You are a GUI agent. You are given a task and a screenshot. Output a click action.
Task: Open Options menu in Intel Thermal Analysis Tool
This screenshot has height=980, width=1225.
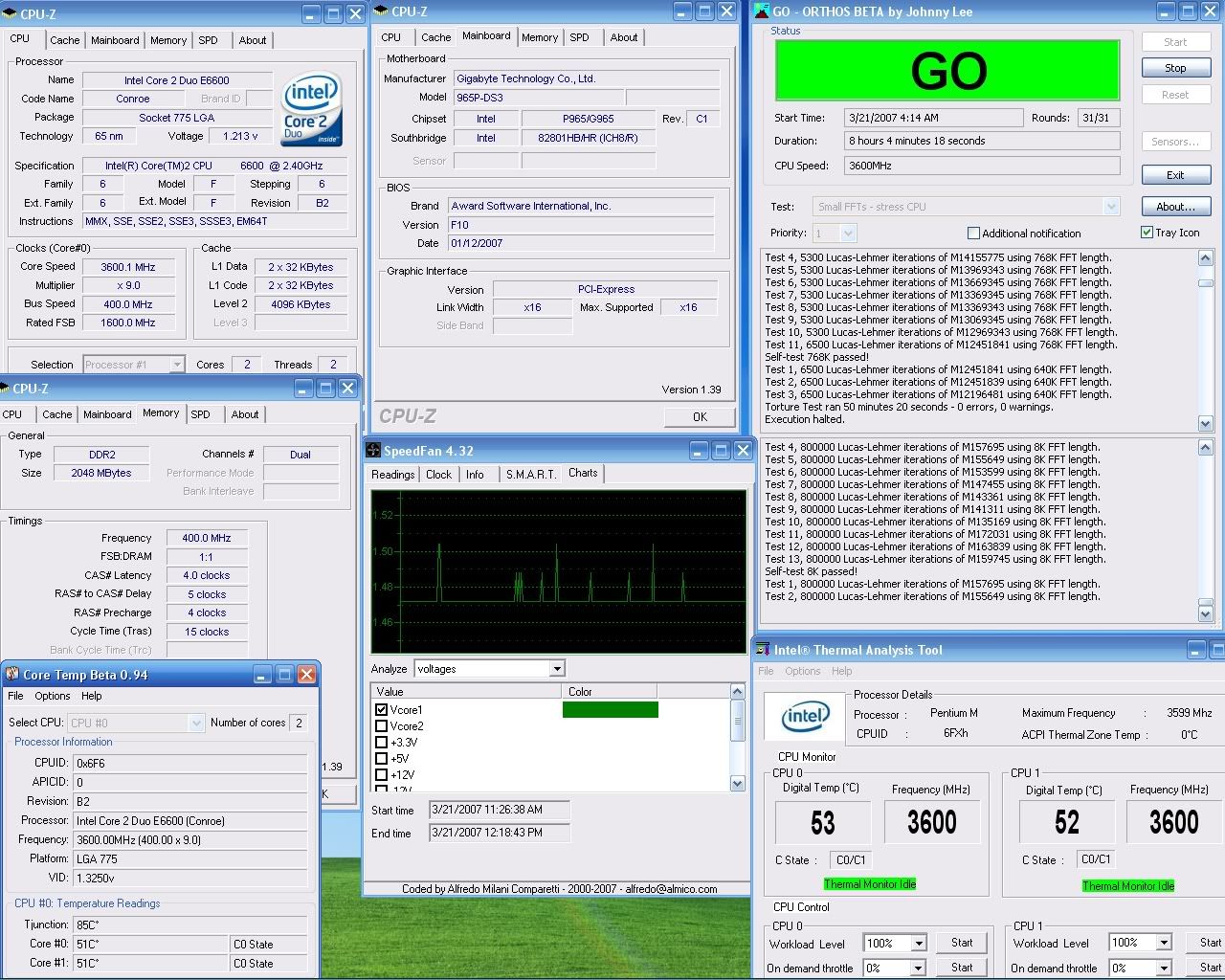[x=802, y=671]
